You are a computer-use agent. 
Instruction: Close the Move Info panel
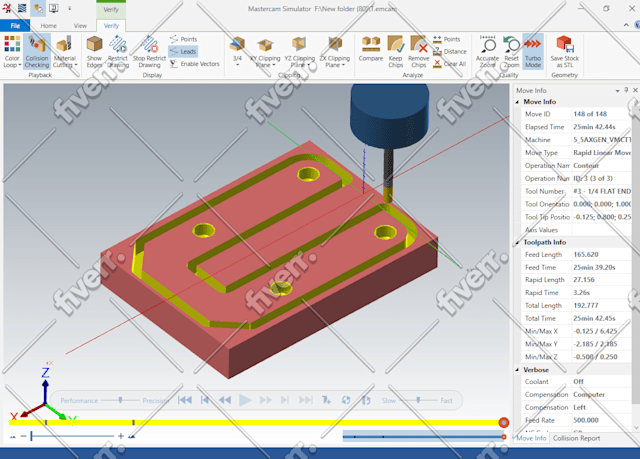pyautogui.click(x=635, y=90)
